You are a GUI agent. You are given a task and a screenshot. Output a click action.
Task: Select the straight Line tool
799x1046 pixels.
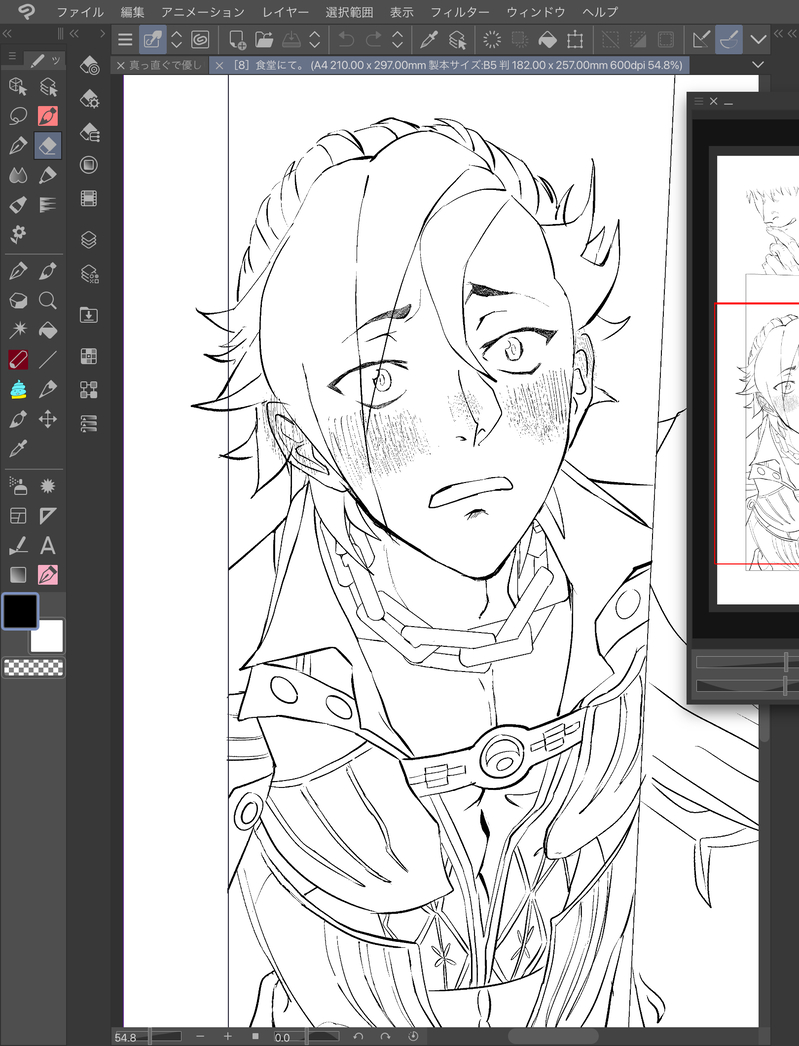click(x=47, y=360)
